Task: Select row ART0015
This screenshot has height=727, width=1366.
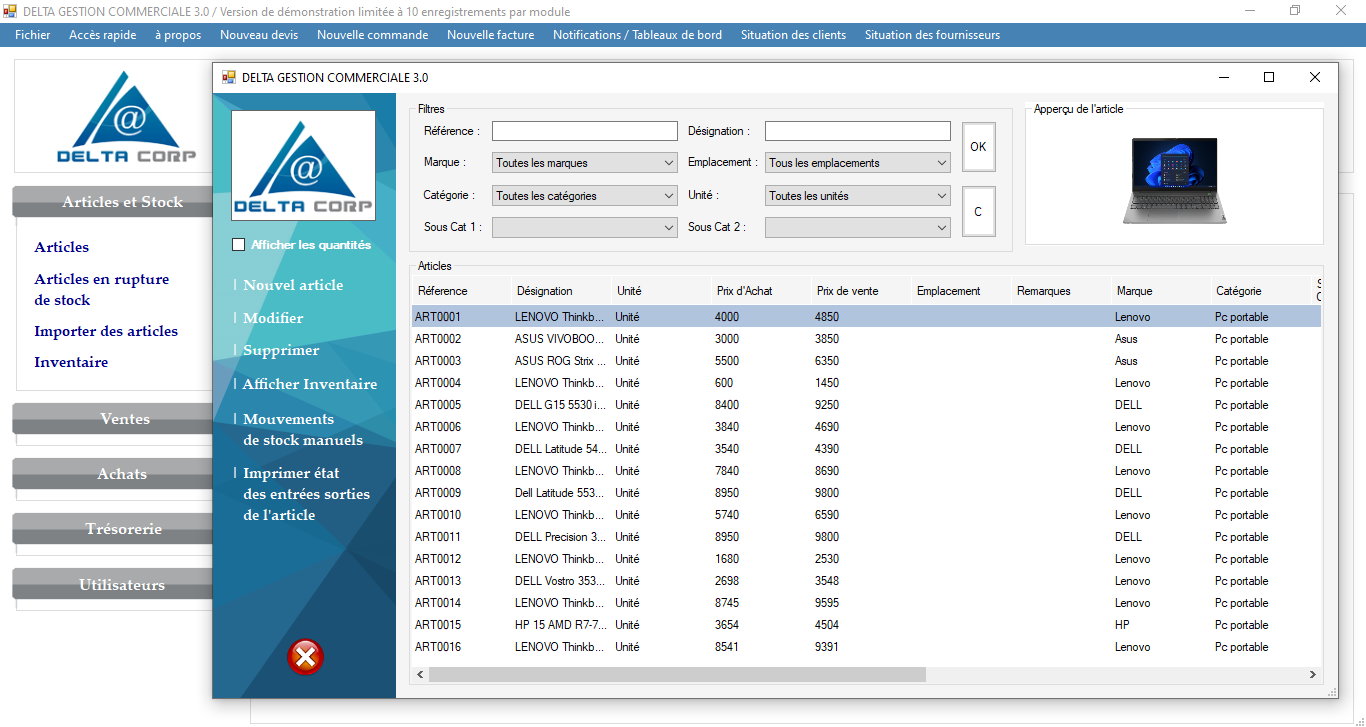Action: [866, 625]
